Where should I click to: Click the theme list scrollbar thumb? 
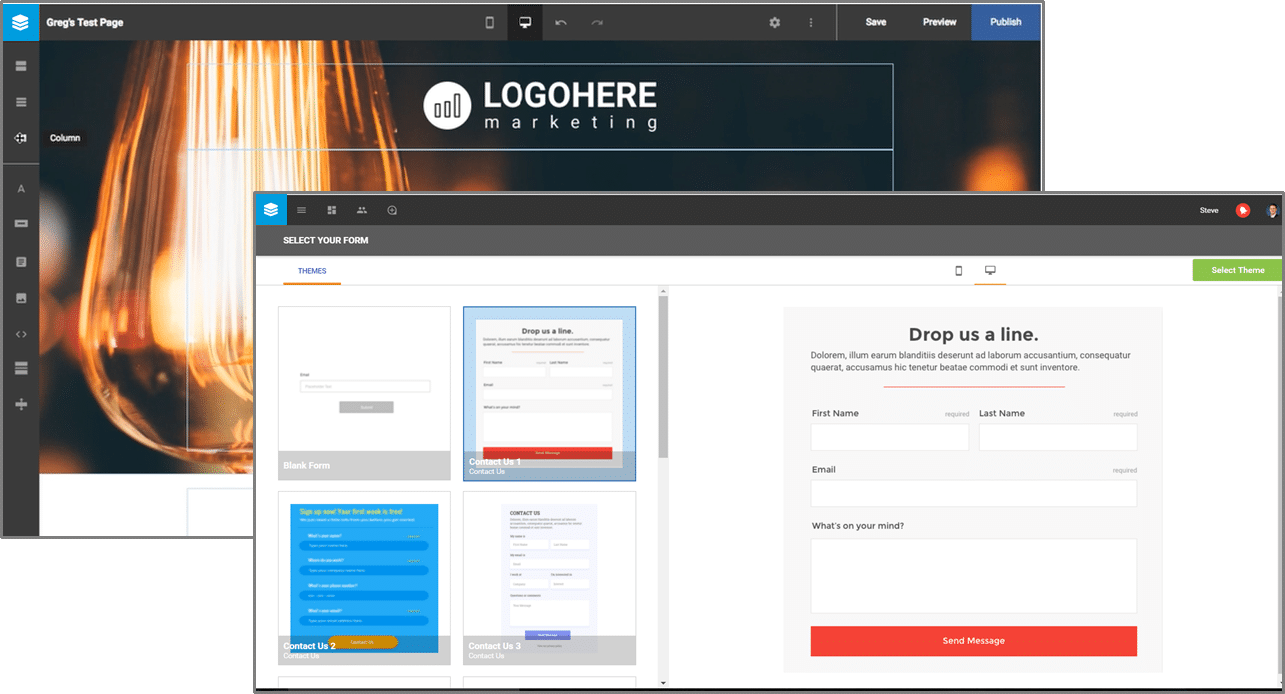(x=663, y=375)
